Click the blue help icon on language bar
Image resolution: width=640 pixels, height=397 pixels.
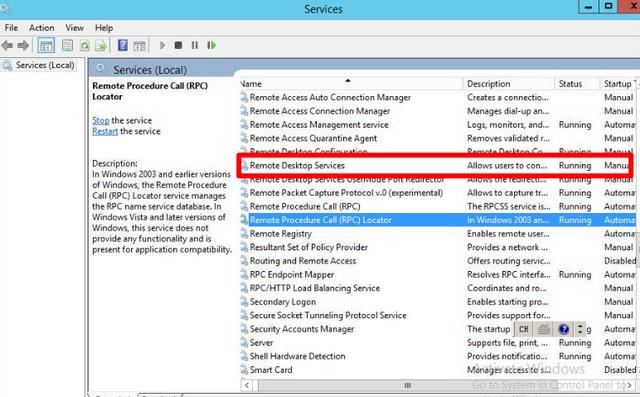pos(564,329)
